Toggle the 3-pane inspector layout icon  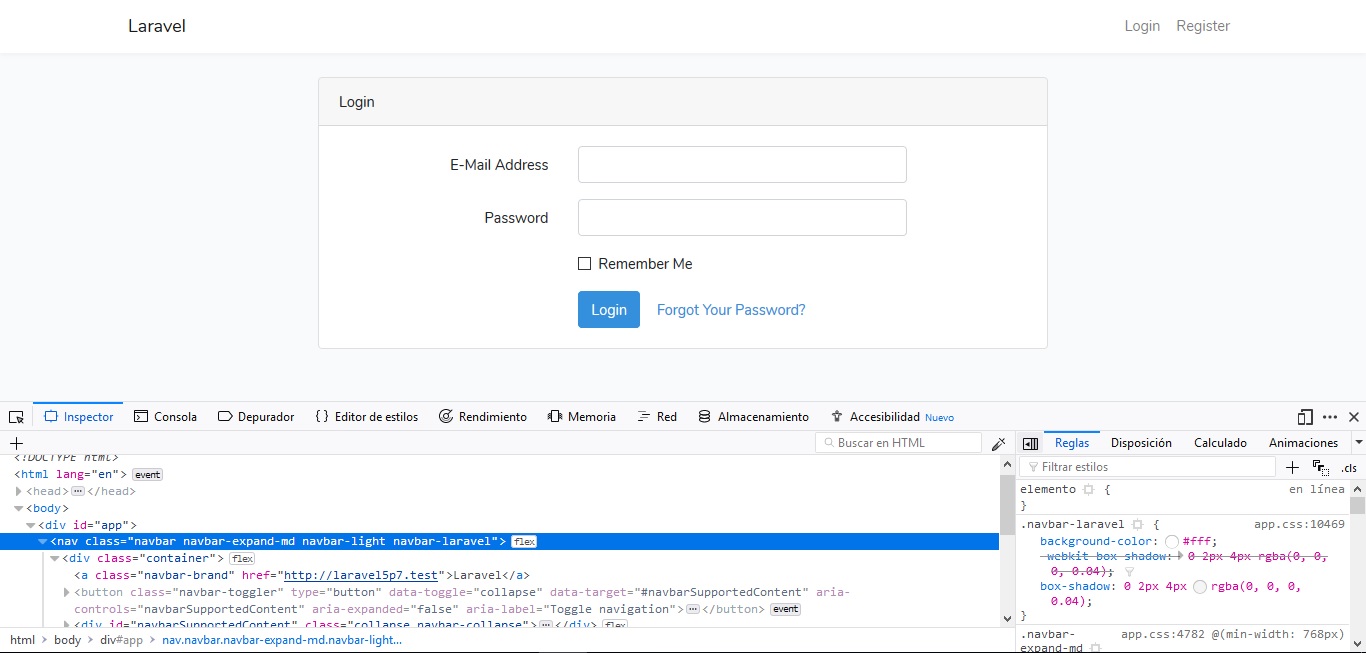1030,442
